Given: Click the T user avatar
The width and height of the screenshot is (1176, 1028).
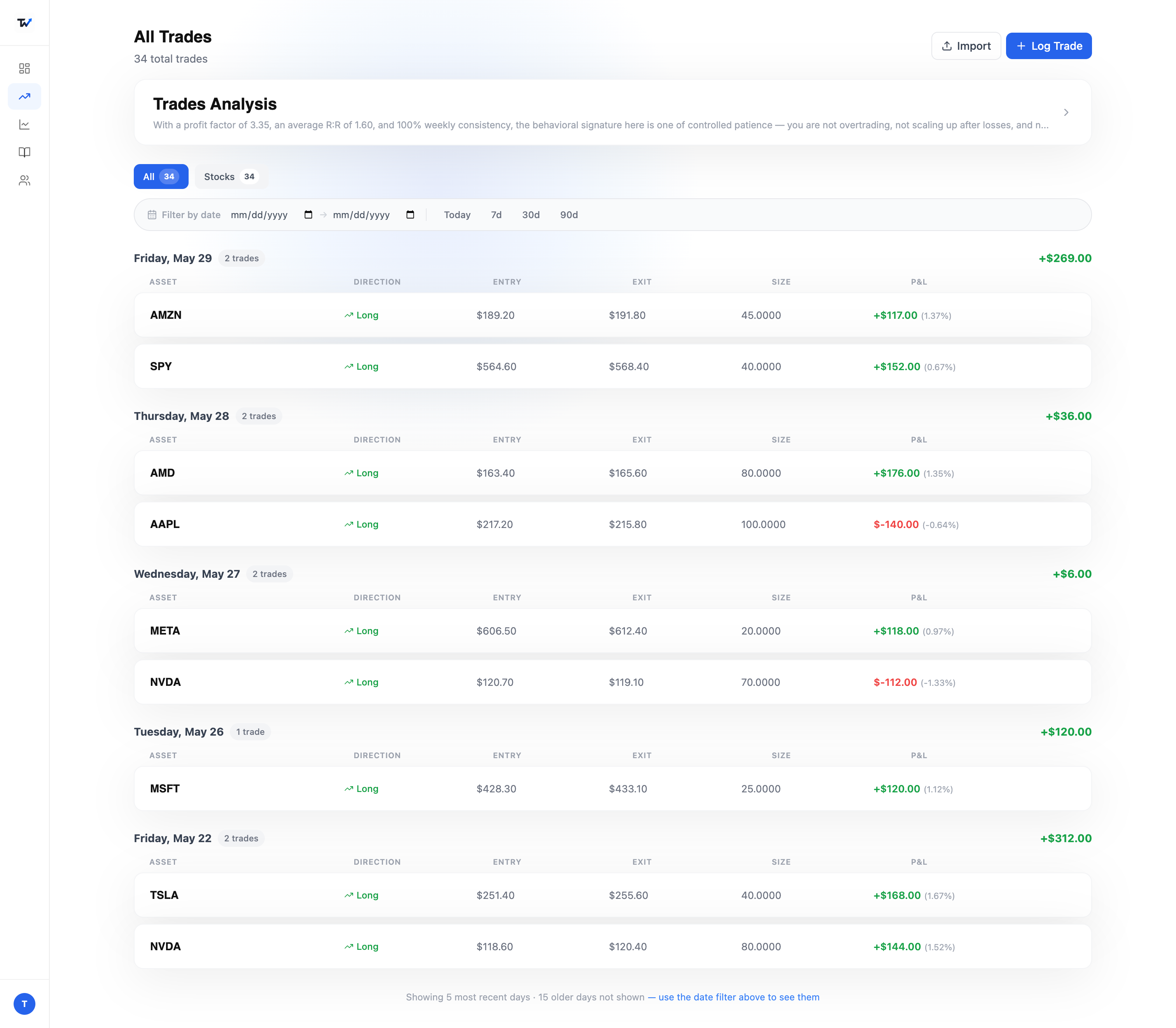Looking at the screenshot, I should (x=24, y=1004).
